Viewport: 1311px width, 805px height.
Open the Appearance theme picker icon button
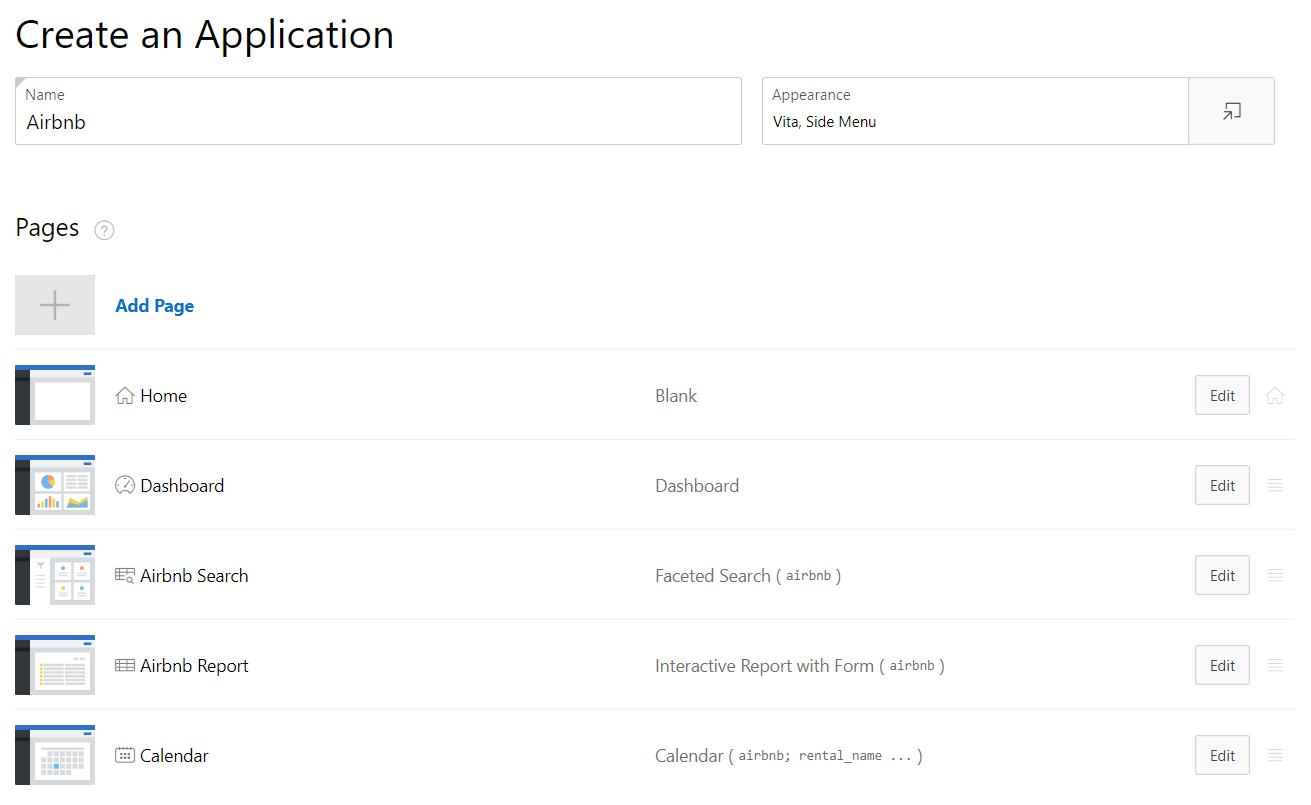coord(1231,111)
